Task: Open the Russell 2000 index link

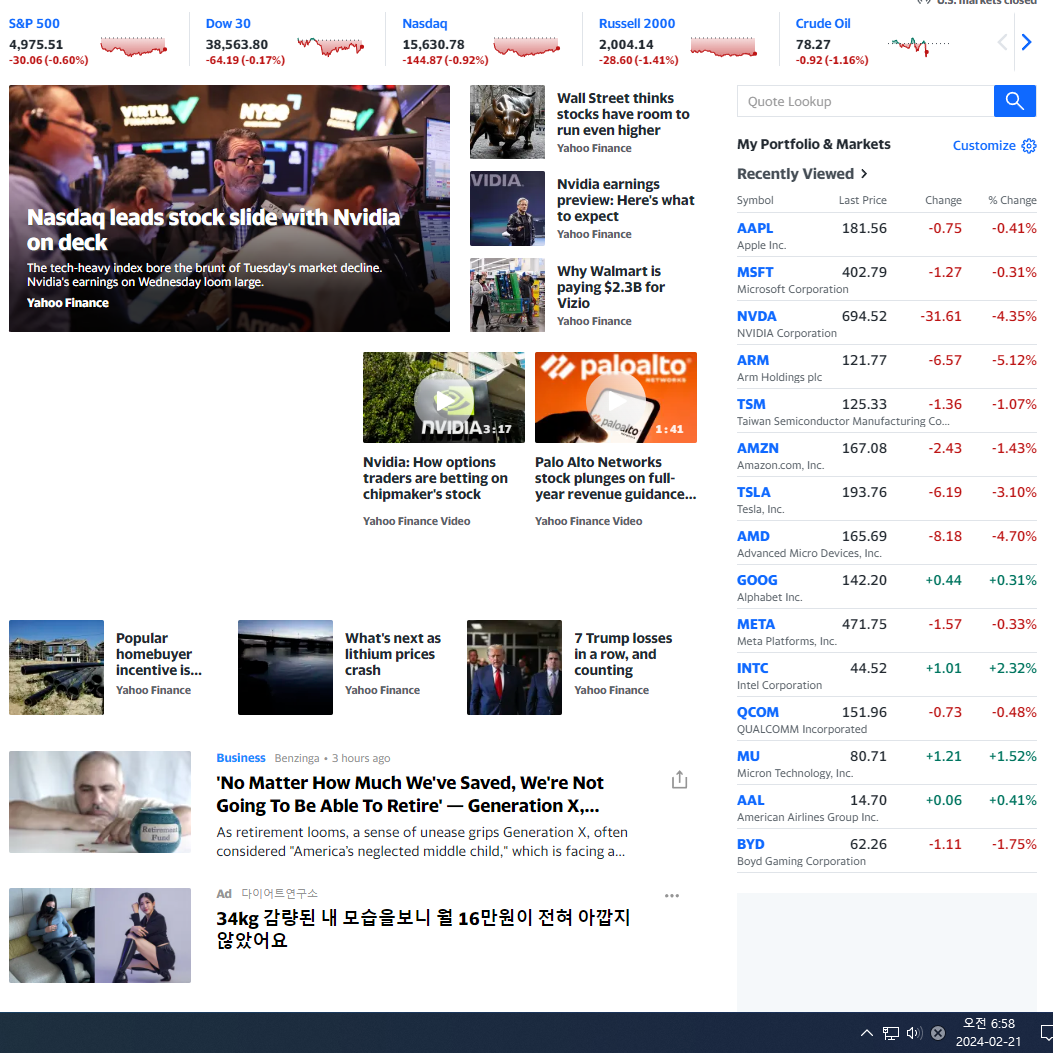Action: click(637, 24)
